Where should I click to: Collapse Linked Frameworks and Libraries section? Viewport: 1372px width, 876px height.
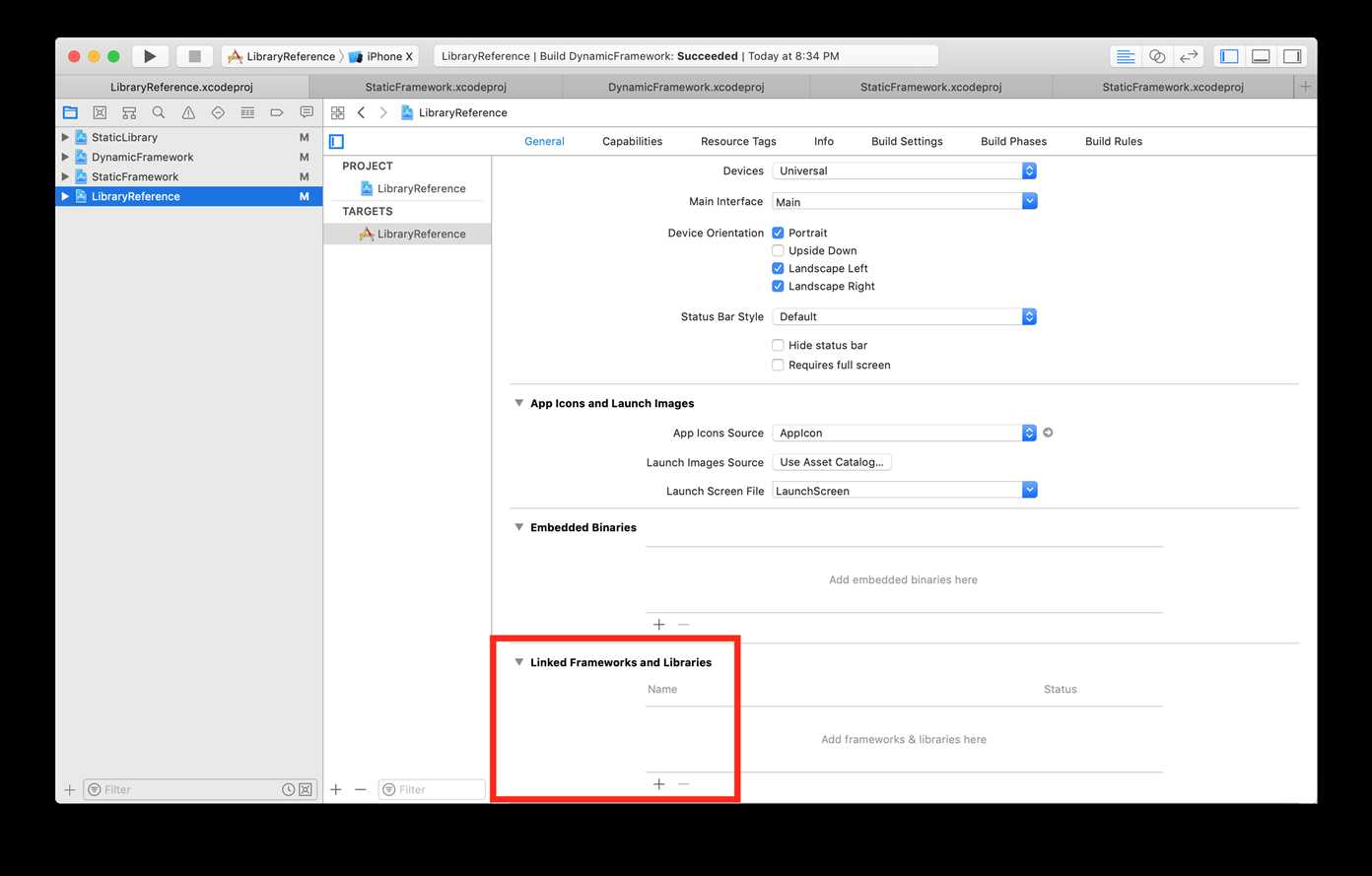tap(518, 662)
